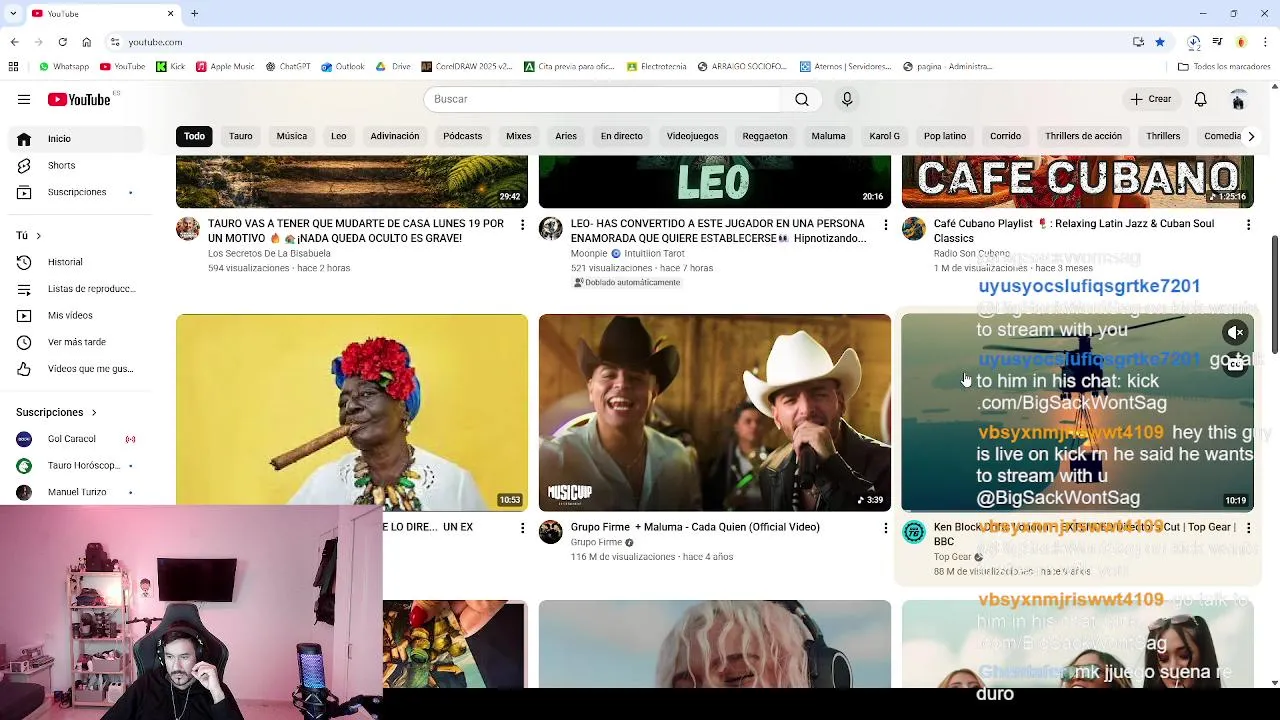The height and width of the screenshot is (720, 1280).
Task: Open the Whatsapp bookmark
Action: coord(64,67)
